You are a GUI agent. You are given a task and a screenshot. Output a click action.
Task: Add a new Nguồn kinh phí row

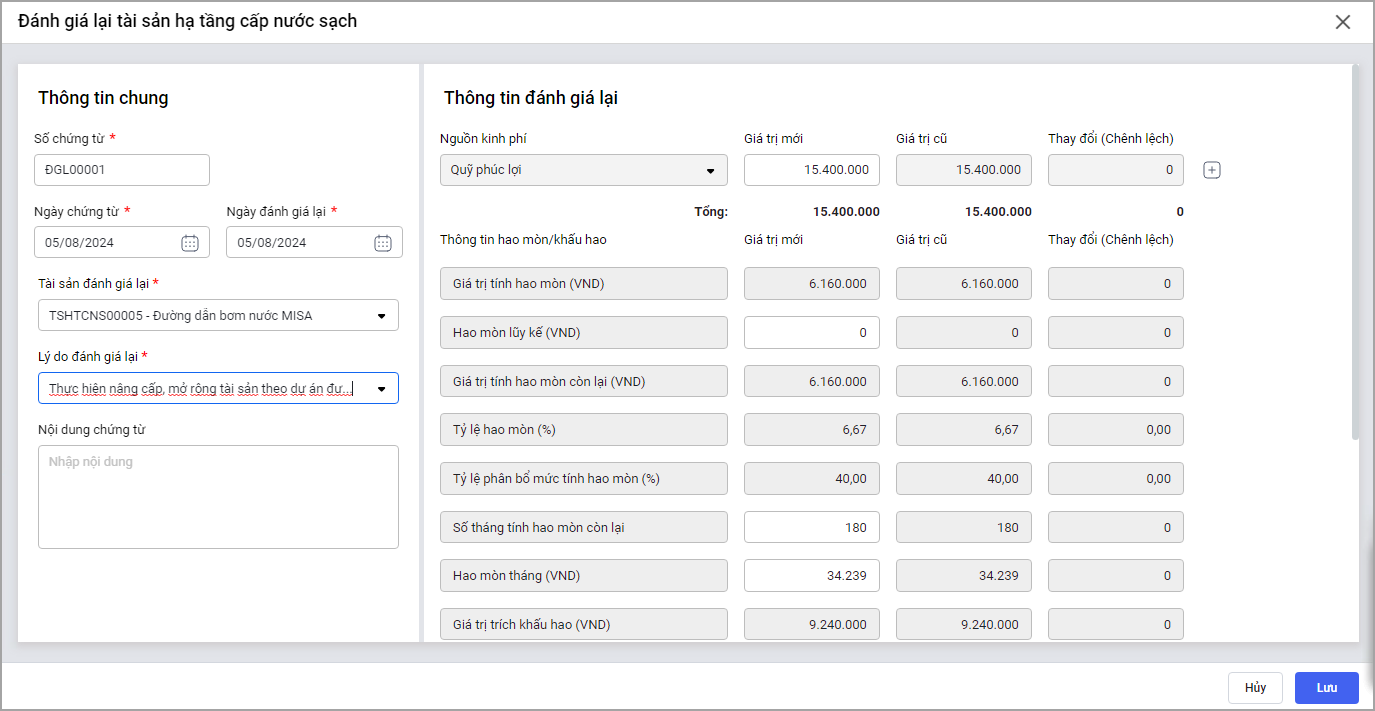pyautogui.click(x=1212, y=170)
